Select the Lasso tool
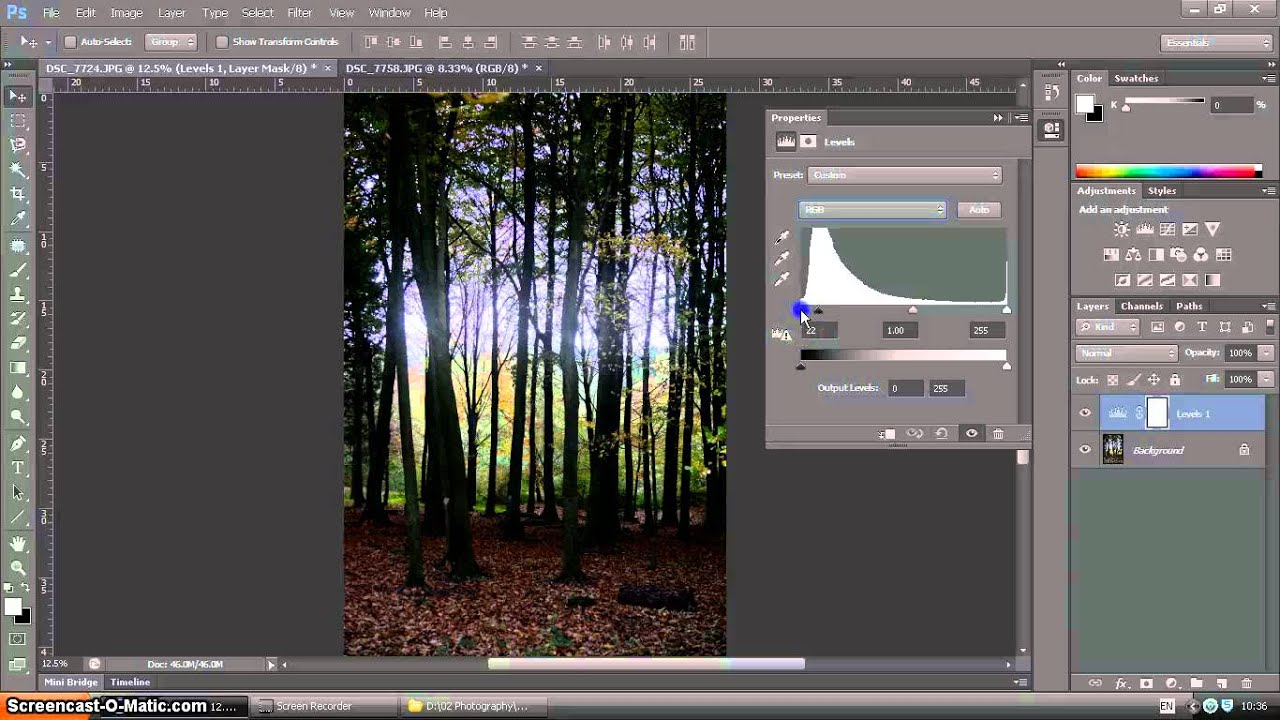Screen dimensions: 1280x720 (x=18, y=145)
